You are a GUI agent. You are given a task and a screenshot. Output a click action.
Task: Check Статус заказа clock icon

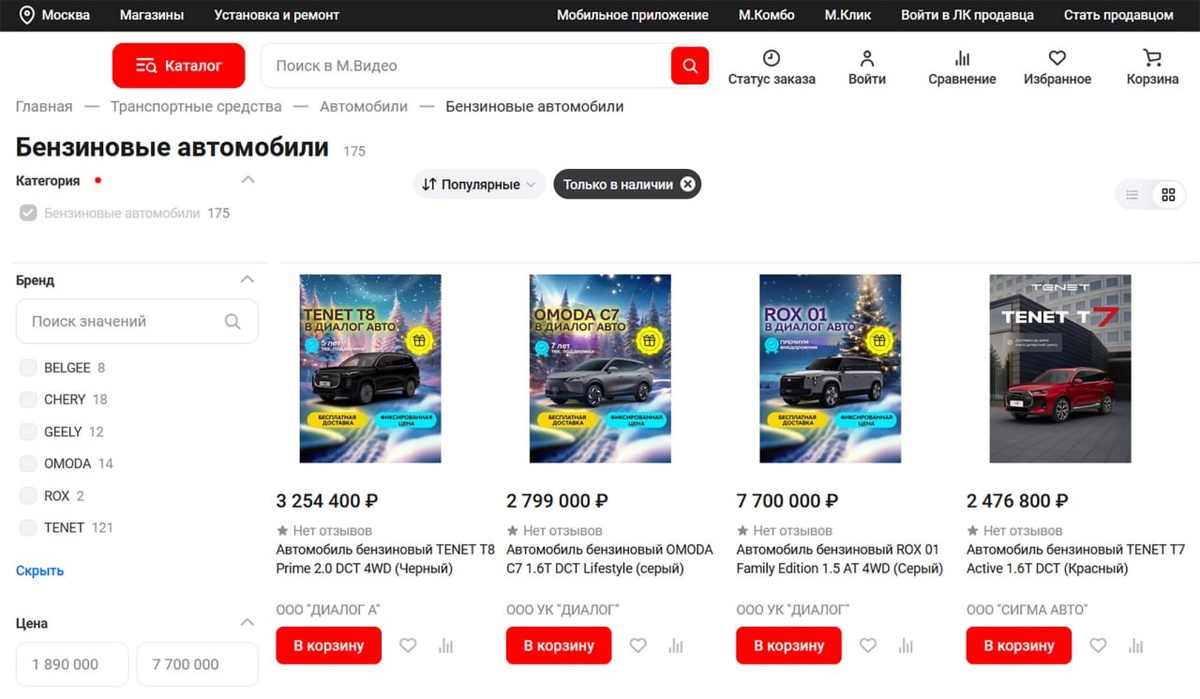(771, 58)
